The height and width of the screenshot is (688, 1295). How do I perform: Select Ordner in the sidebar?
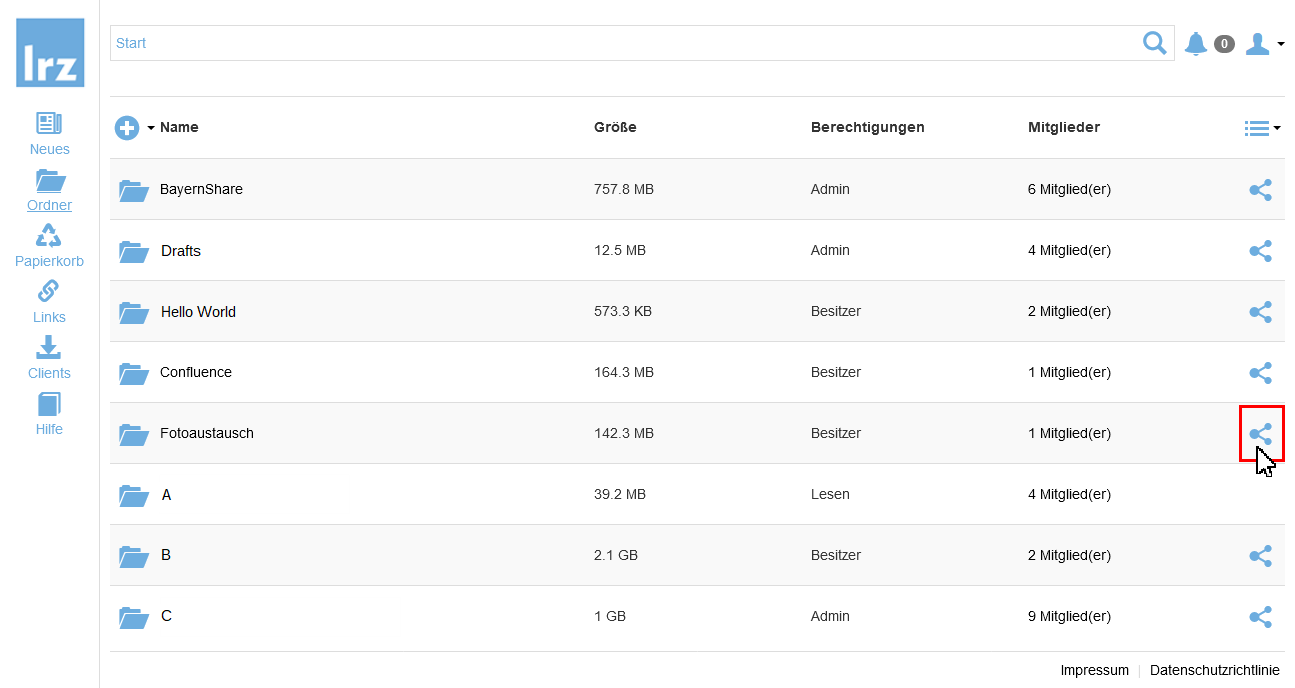[x=49, y=190]
